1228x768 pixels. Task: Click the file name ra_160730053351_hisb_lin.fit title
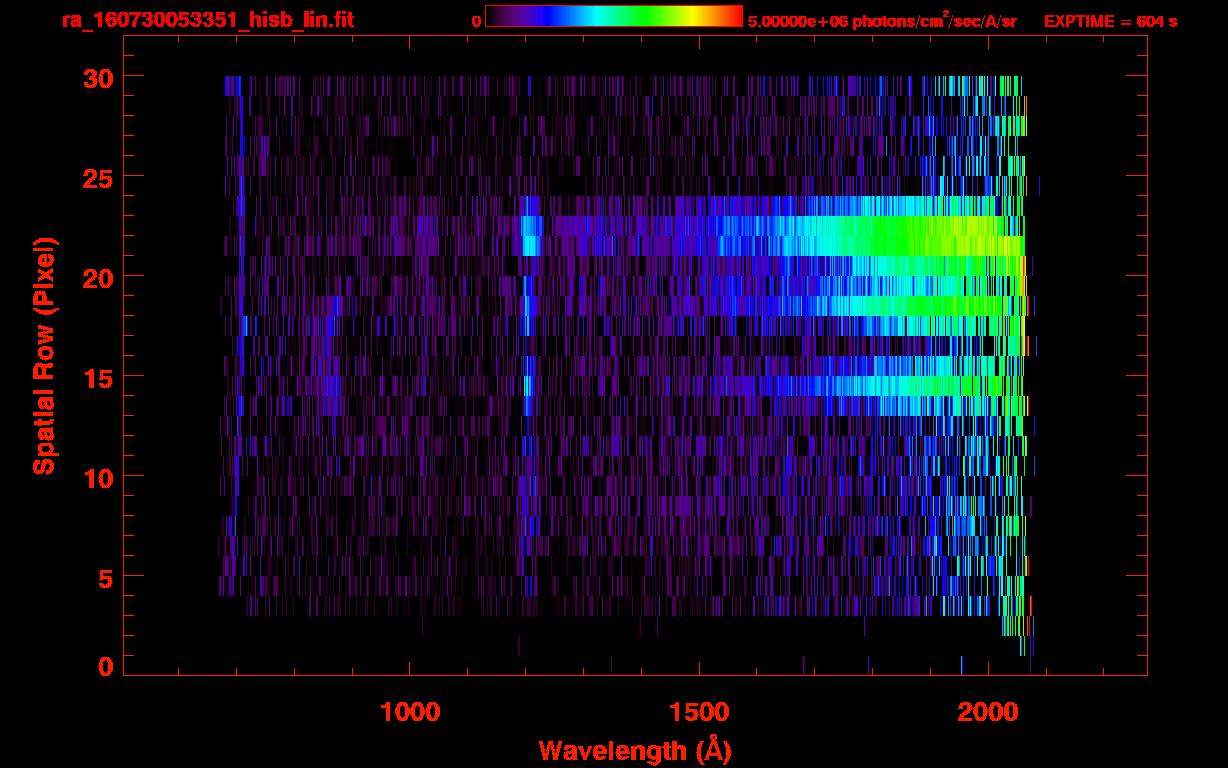(x=207, y=20)
